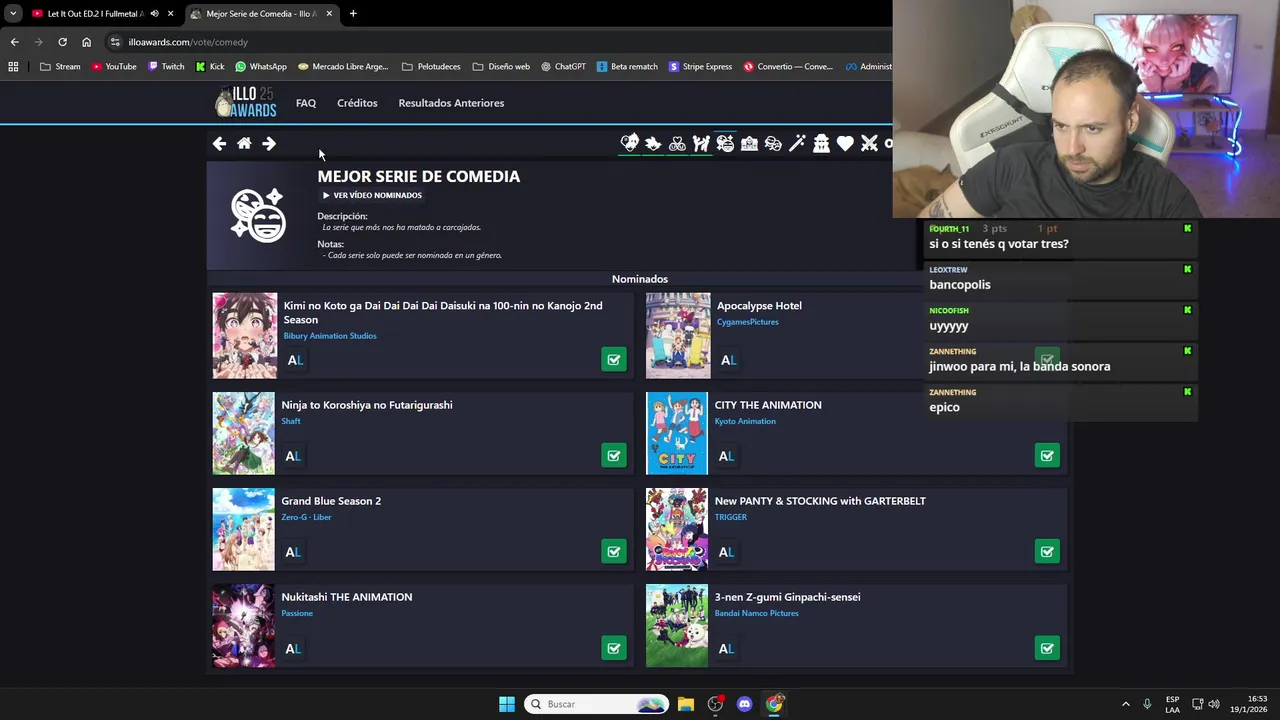Click the Illo Awards 25 logo
Viewport: 1280px width, 720px height.
click(x=246, y=102)
